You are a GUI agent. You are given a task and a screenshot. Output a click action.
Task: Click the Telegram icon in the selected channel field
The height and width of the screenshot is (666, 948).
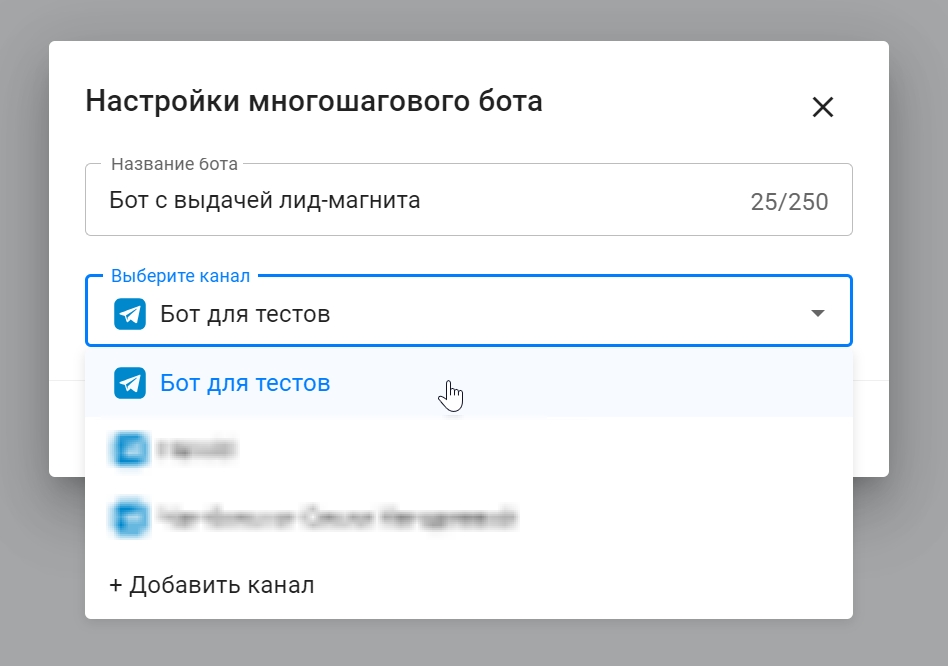[x=130, y=314]
